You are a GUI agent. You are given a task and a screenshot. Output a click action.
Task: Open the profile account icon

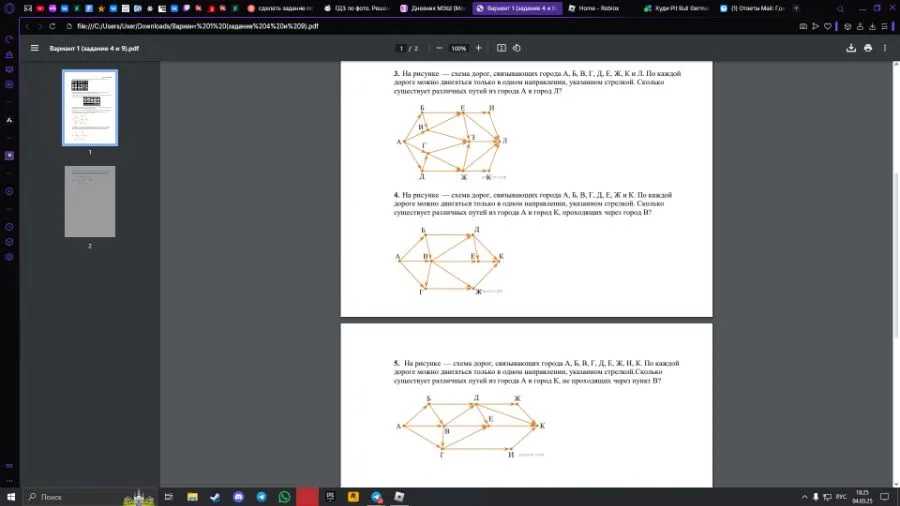click(x=860, y=26)
